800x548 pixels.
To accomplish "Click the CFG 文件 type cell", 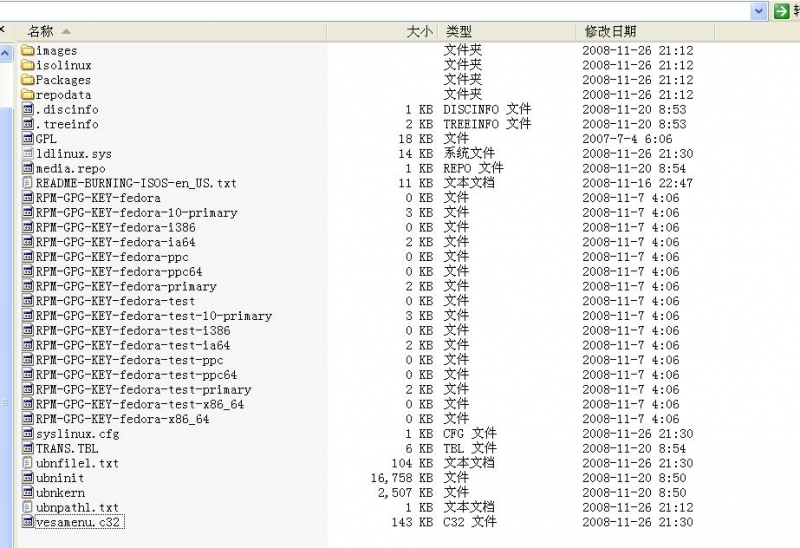I will click(470, 434).
